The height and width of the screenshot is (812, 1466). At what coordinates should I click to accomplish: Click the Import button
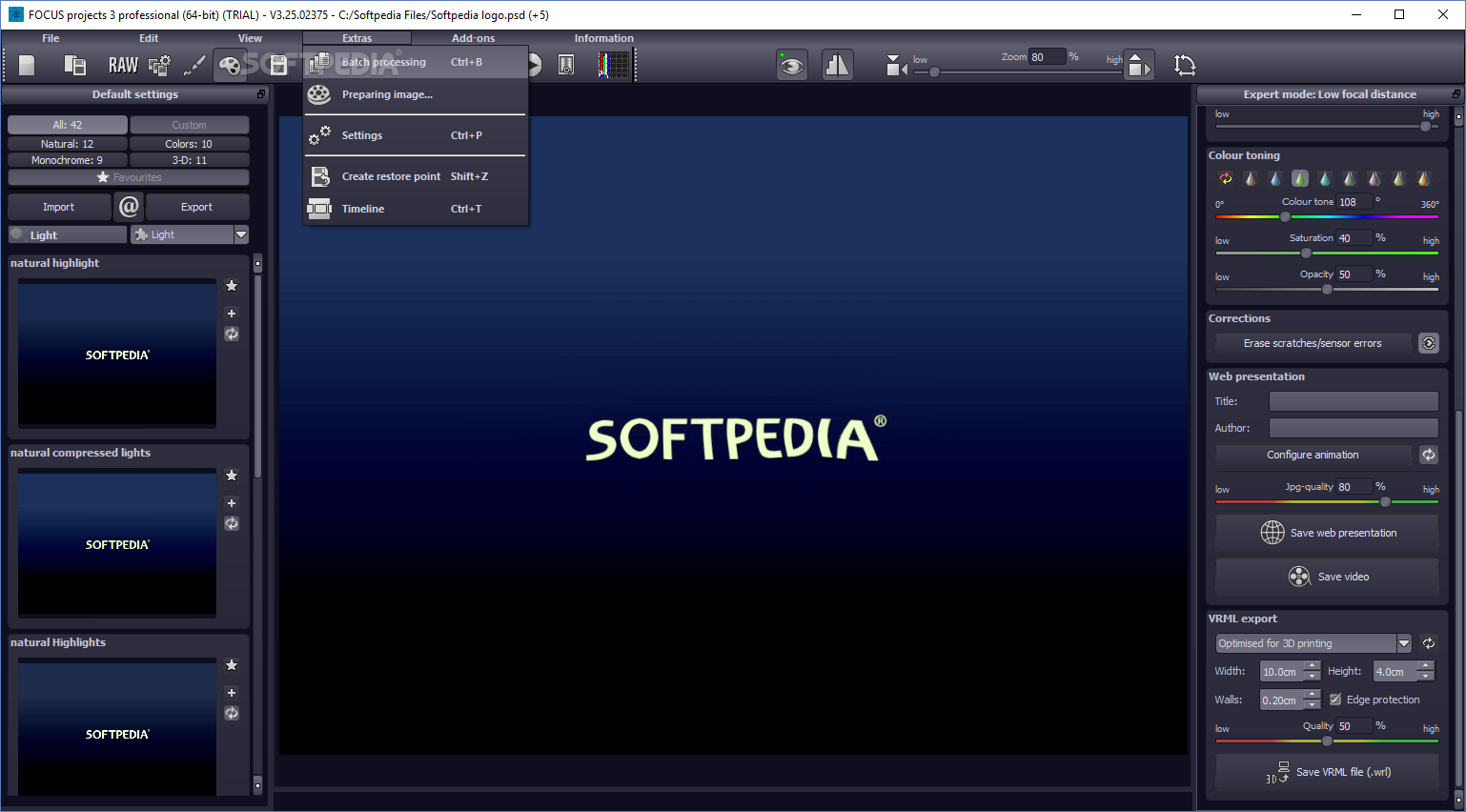[x=58, y=207]
